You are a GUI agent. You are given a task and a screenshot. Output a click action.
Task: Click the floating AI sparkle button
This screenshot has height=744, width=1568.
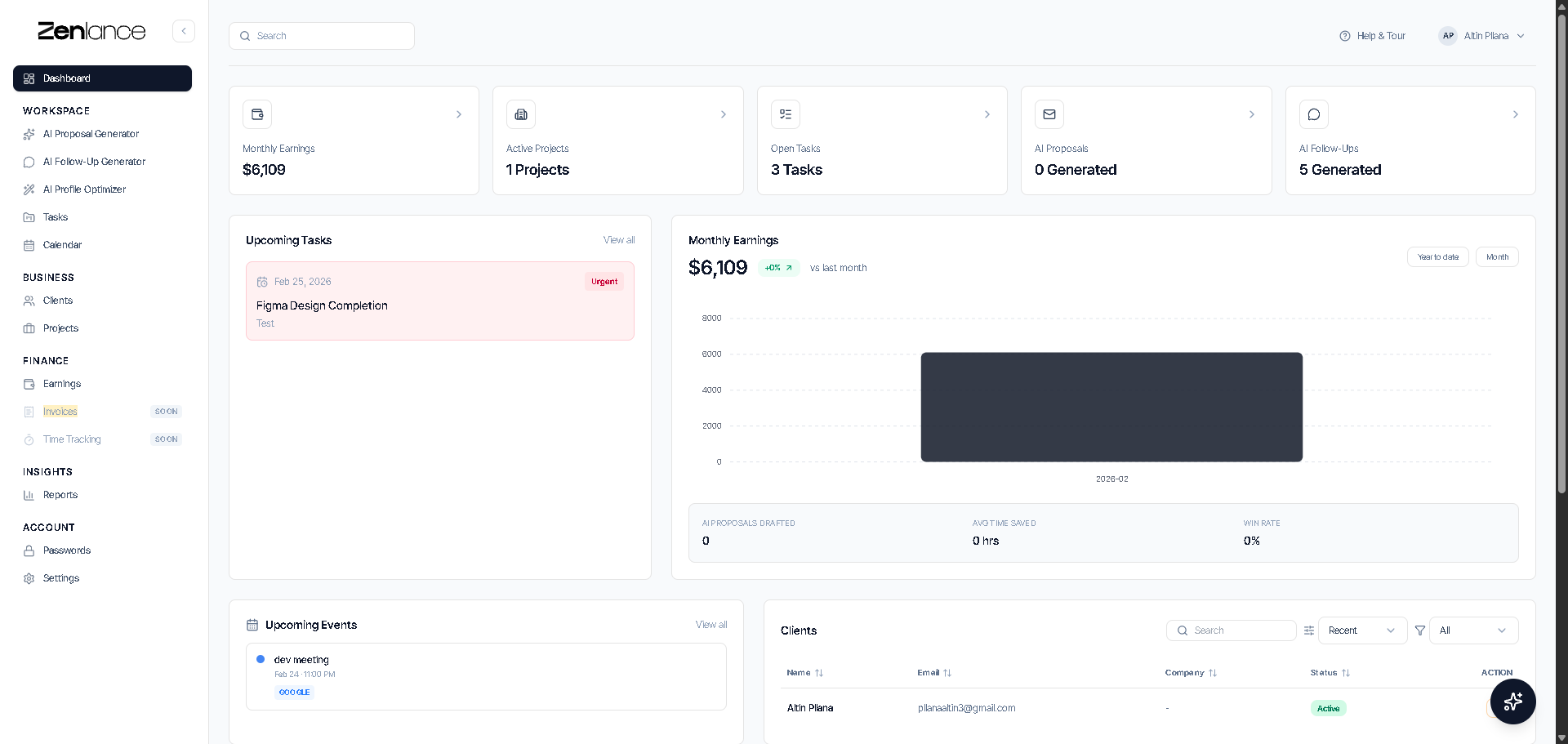pos(1512,702)
